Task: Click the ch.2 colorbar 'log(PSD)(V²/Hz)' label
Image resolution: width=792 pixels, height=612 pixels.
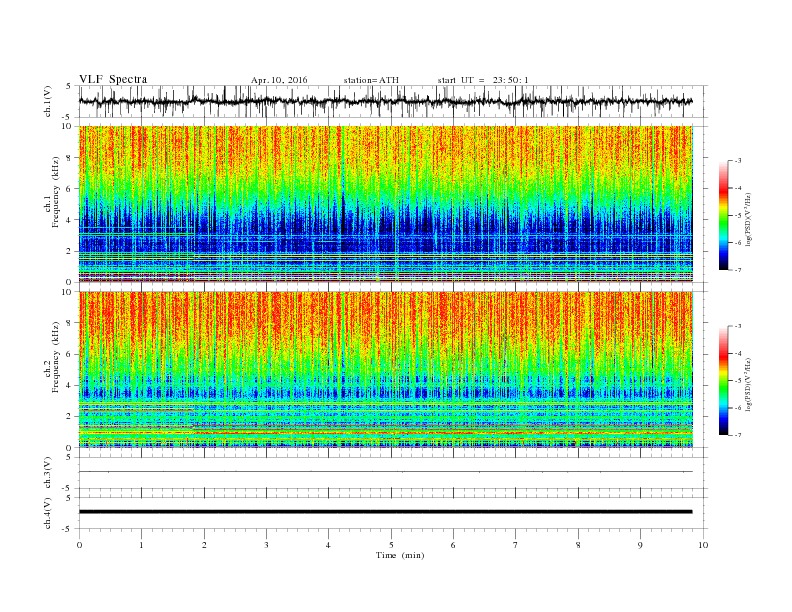Action: pos(748,384)
